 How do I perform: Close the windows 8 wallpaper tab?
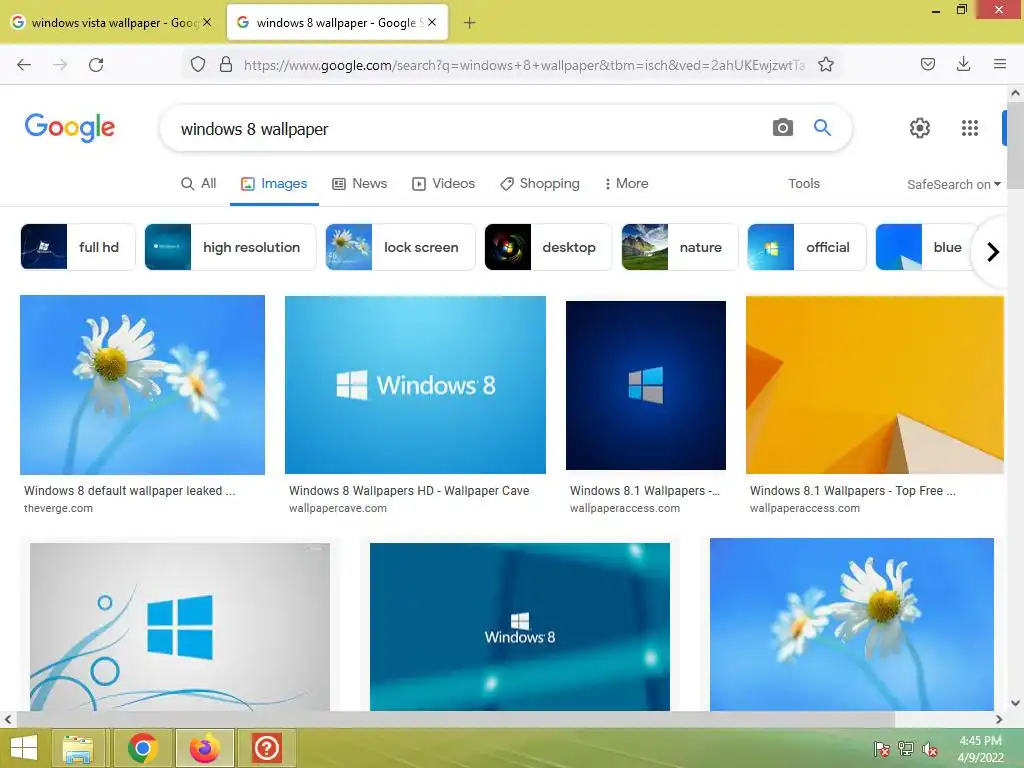[432, 22]
